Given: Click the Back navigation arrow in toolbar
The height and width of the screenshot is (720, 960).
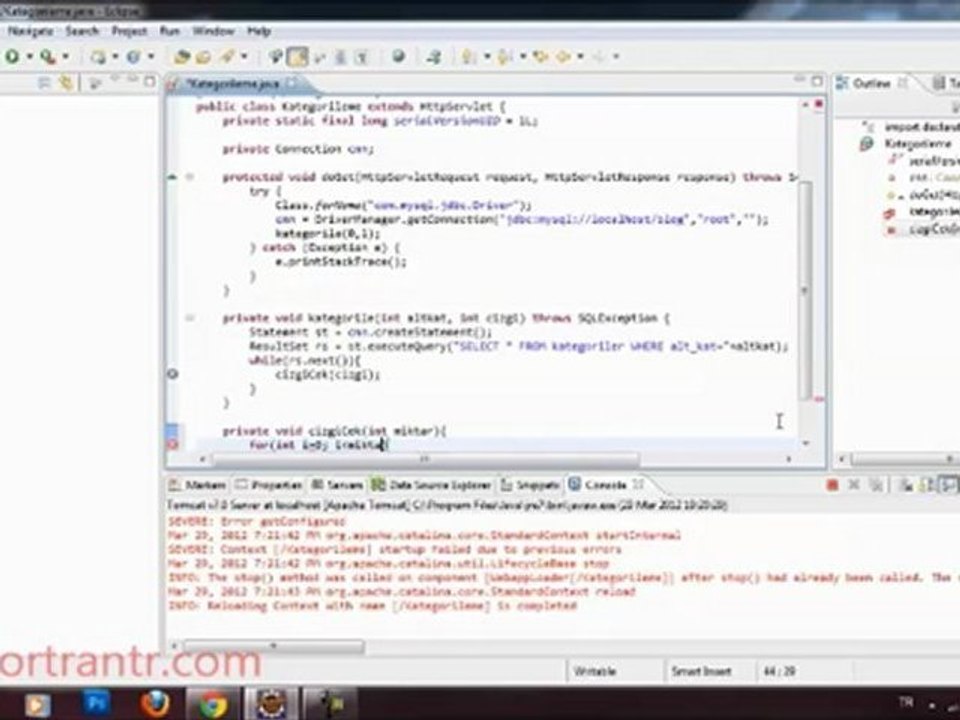Looking at the screenshot, I should click(x=563, y=57).
